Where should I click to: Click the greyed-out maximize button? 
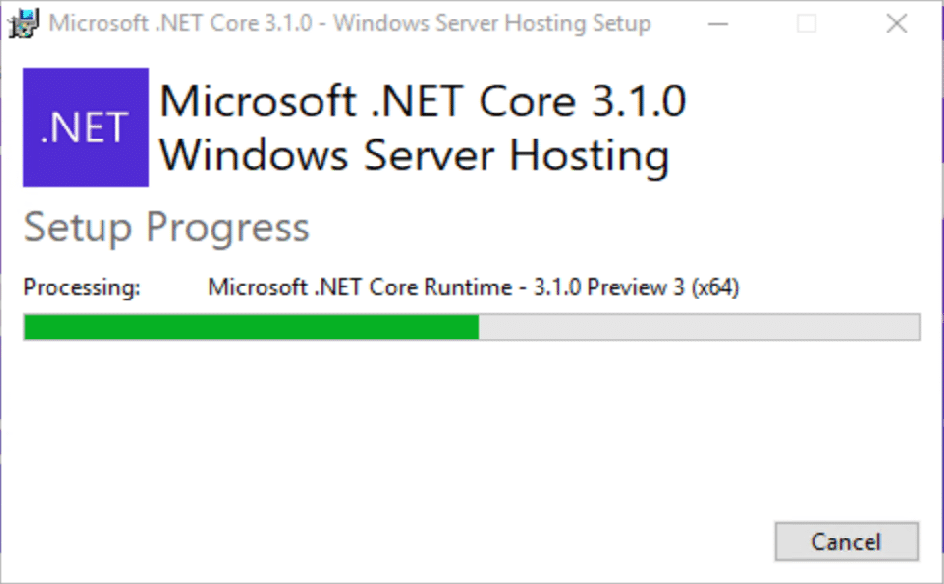click(x=807, y=24)
